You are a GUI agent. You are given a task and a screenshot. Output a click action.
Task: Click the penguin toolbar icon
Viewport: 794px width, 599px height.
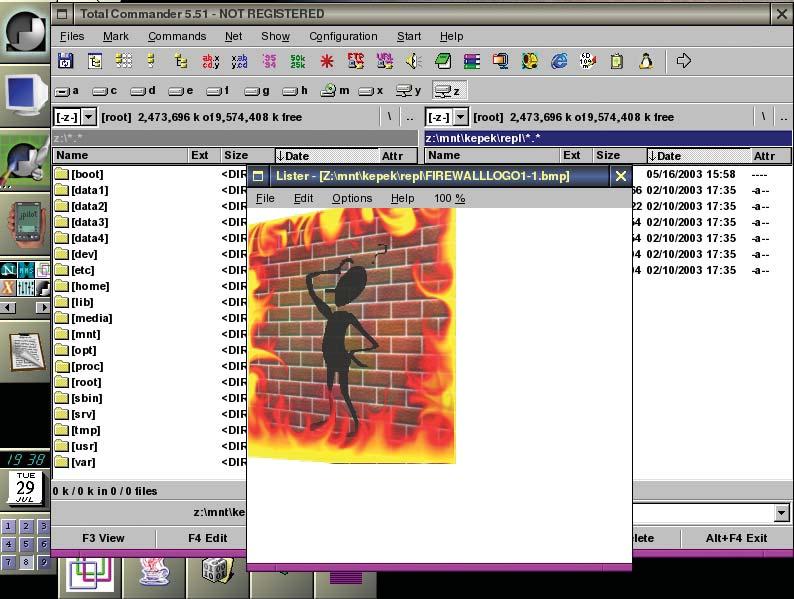646,61
